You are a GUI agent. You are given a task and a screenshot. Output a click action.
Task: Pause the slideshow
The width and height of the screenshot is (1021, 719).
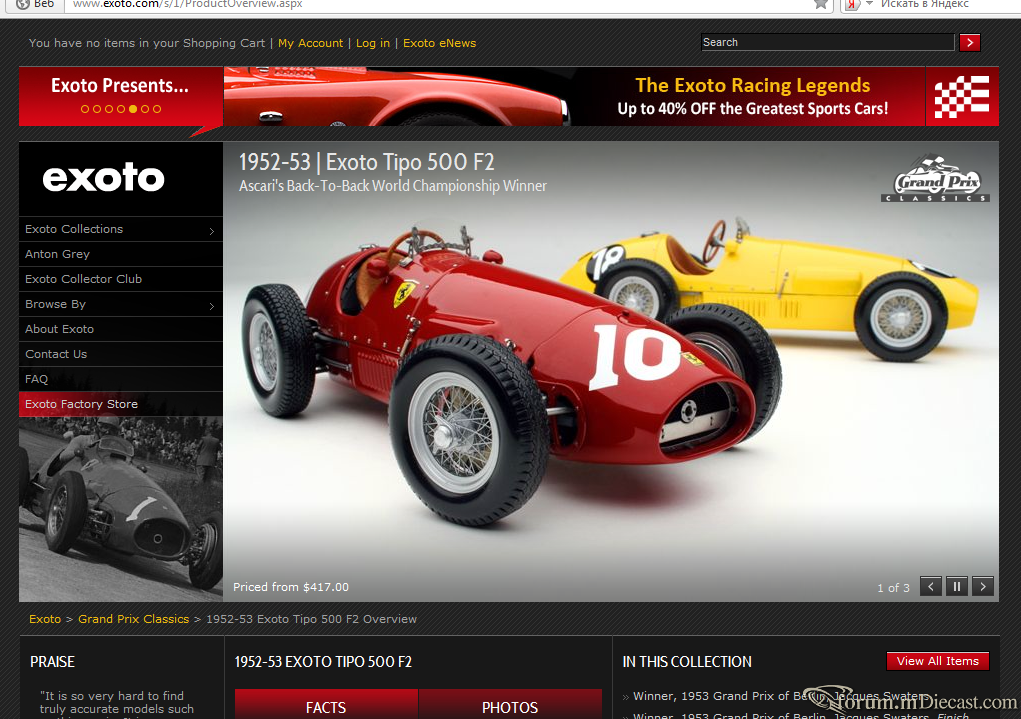pyautogui.click(x=957, y=586)
